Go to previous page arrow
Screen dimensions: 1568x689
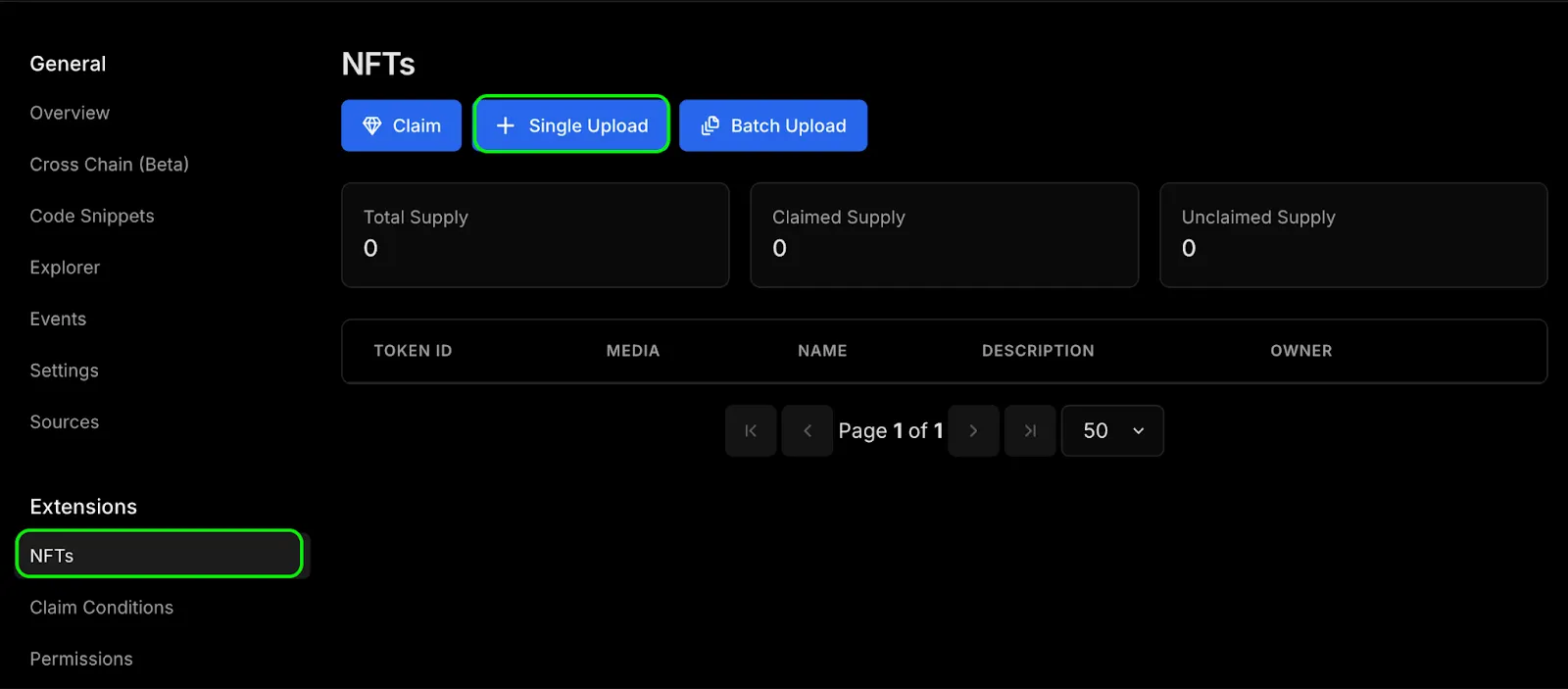[x=808, y=431]
